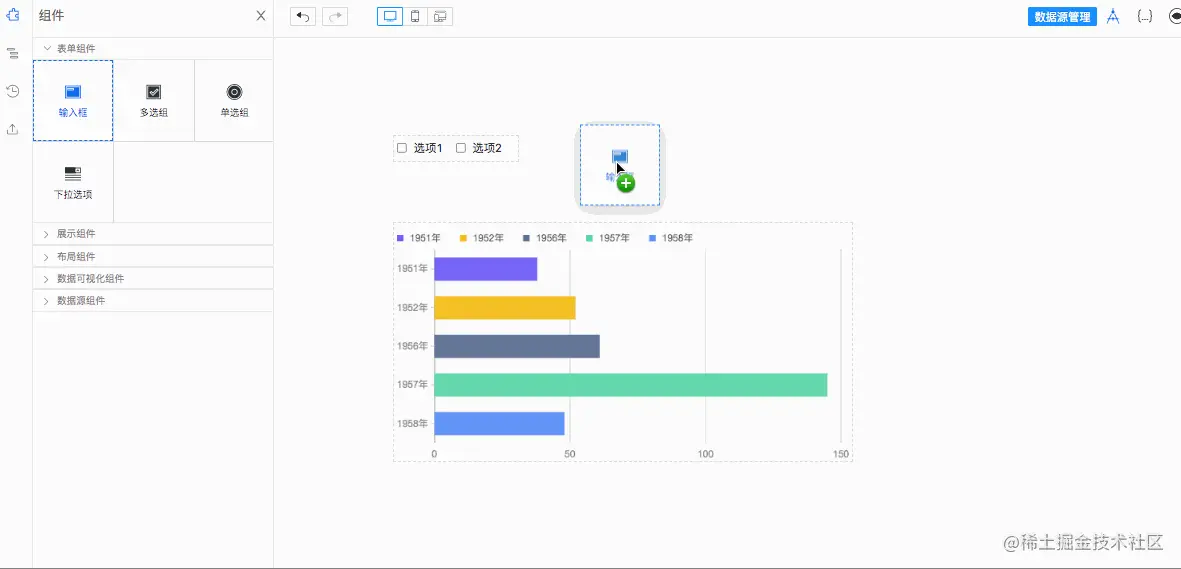1181x569 pixels.
Task: Check the 选项1 checkbox
Action: pyautogui.click(x=402, y=148)
